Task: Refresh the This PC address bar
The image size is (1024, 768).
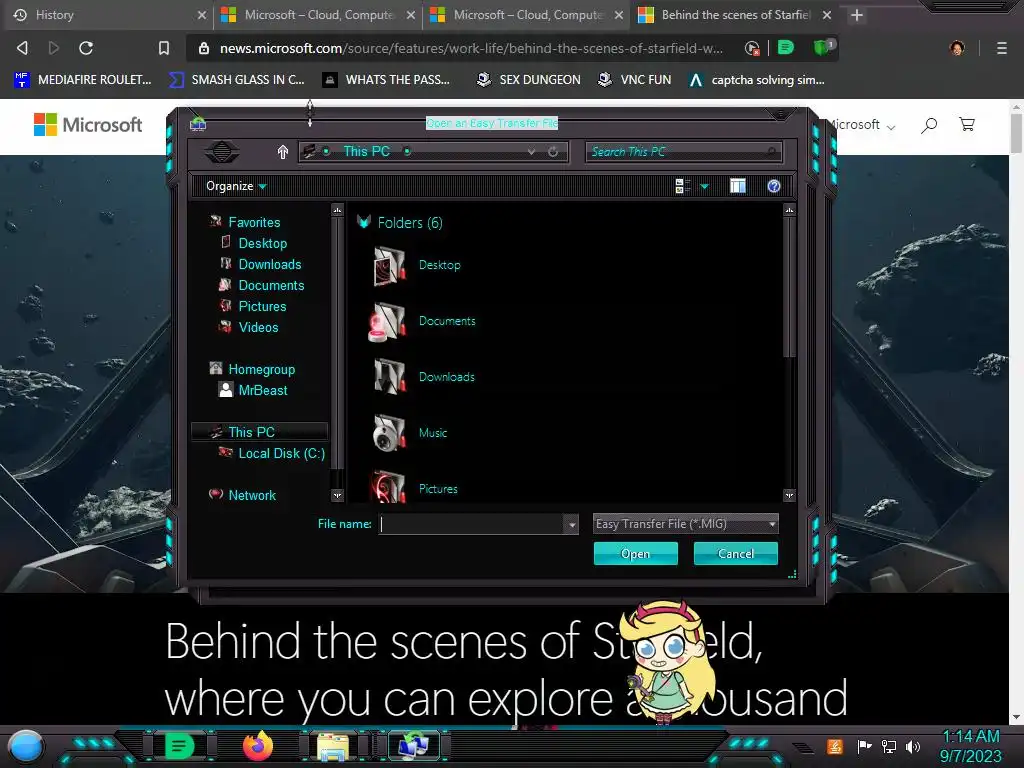Action: click(553, 152)
